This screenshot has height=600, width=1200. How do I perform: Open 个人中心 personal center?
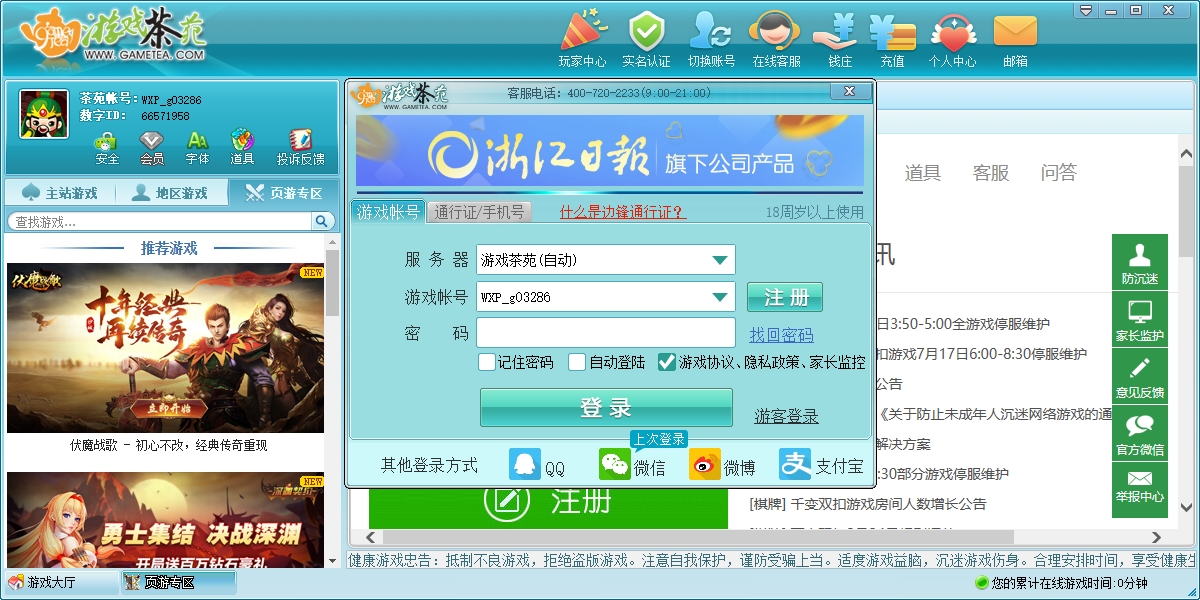pyautogui.click(x=952, y=39)
